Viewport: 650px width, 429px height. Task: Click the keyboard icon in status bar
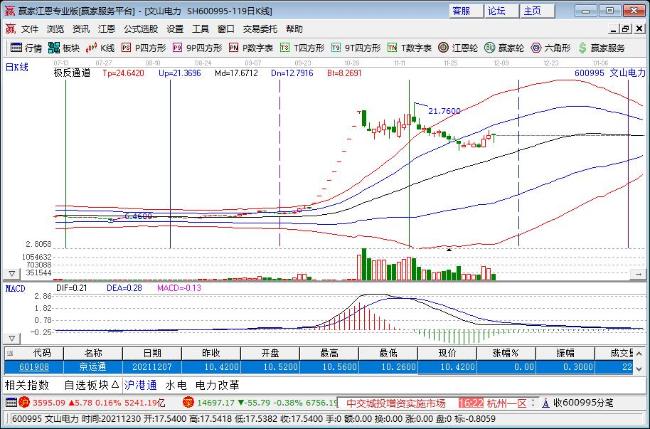(x=11, y=402)
